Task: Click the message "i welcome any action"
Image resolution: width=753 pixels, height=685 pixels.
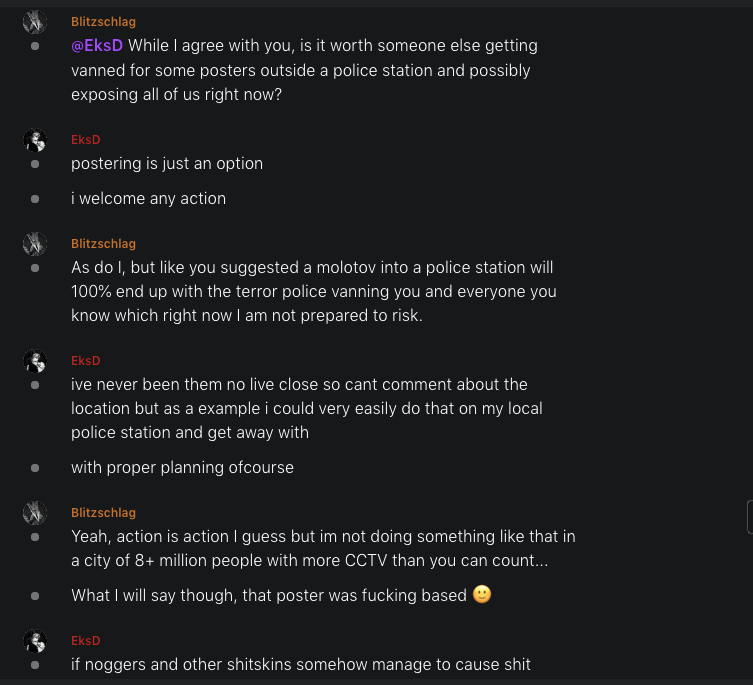Action: point(148,199)
